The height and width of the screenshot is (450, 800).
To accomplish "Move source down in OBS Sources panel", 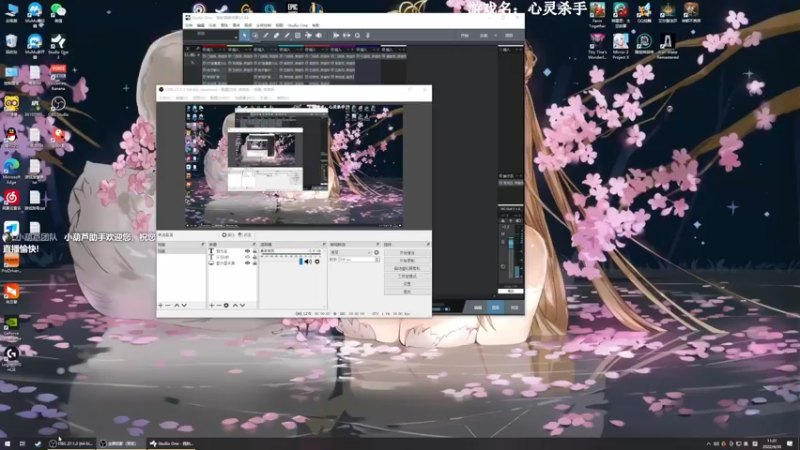I will tap(242, 305).
